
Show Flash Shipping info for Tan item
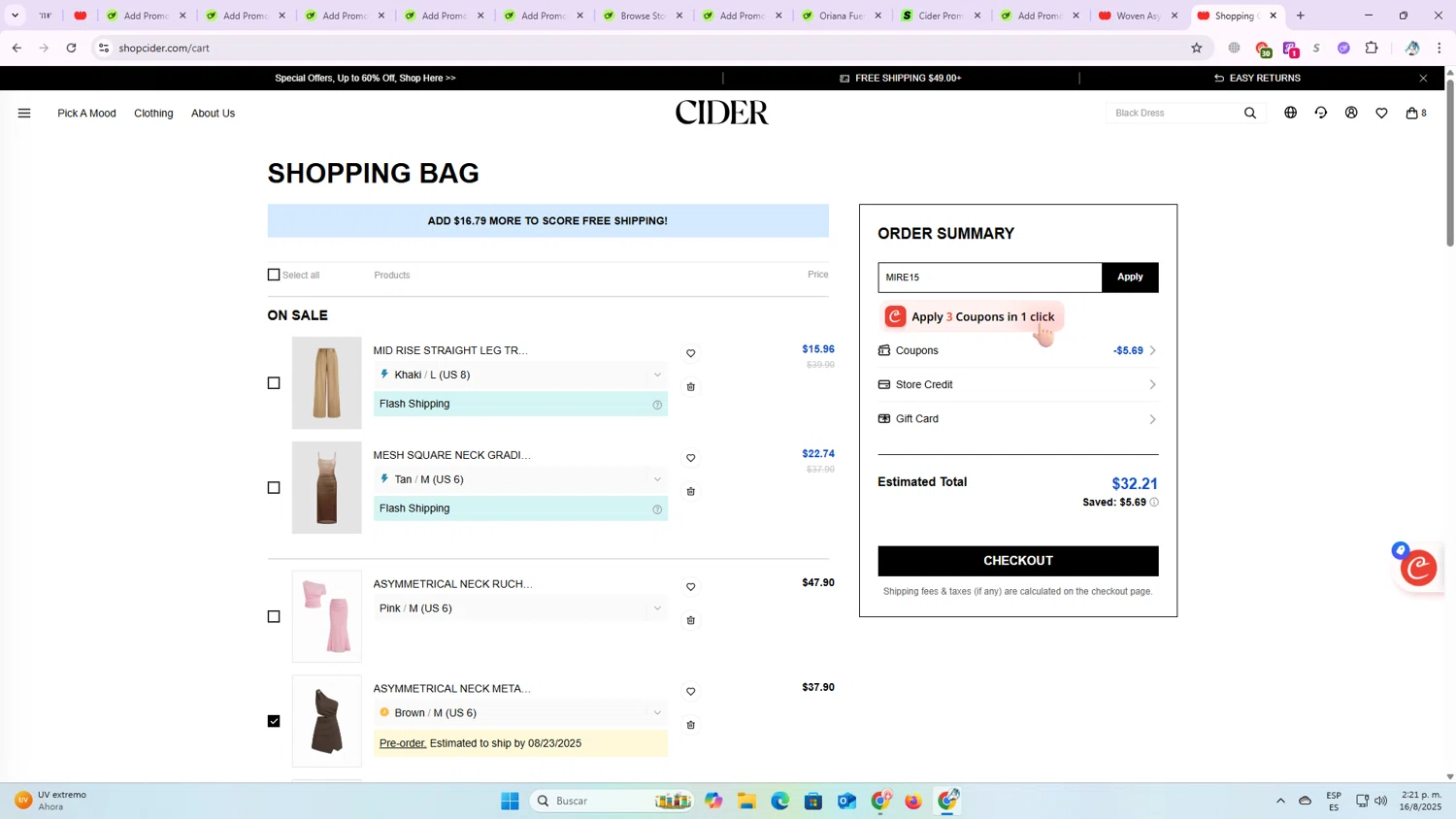(657, 509)
